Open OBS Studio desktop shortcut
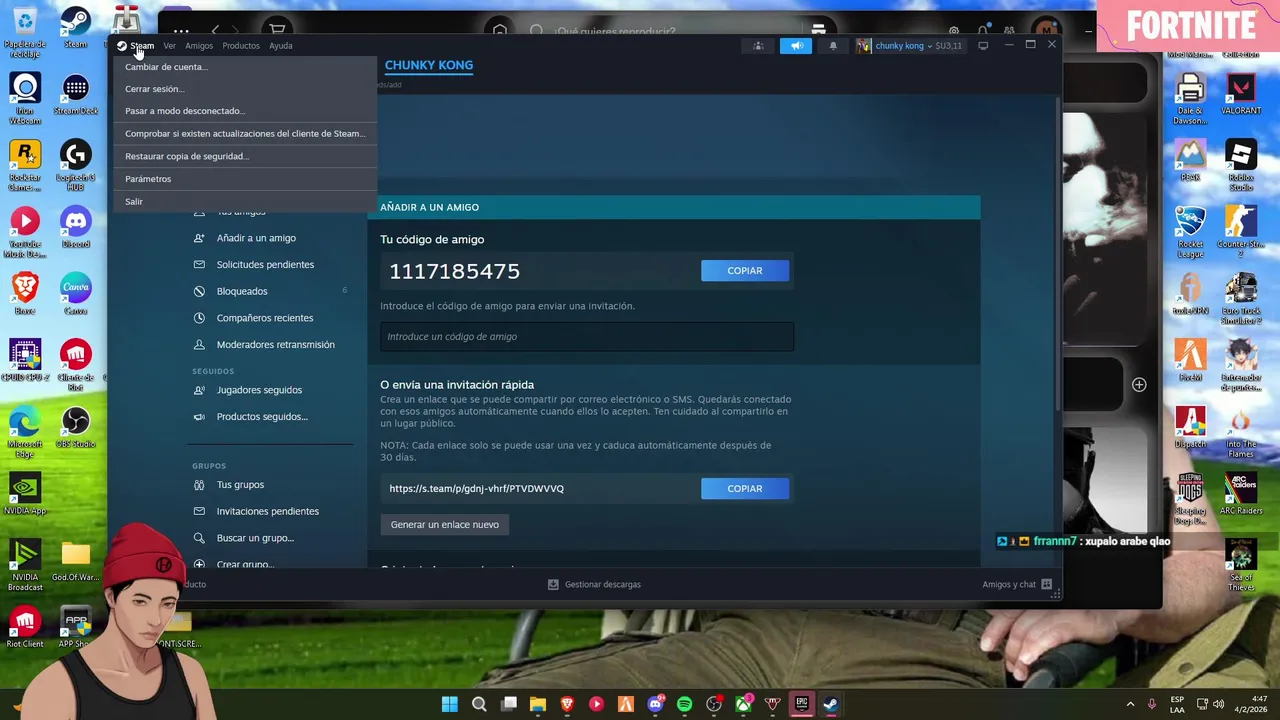1280x720 pixels. click(x=76, y=427)
